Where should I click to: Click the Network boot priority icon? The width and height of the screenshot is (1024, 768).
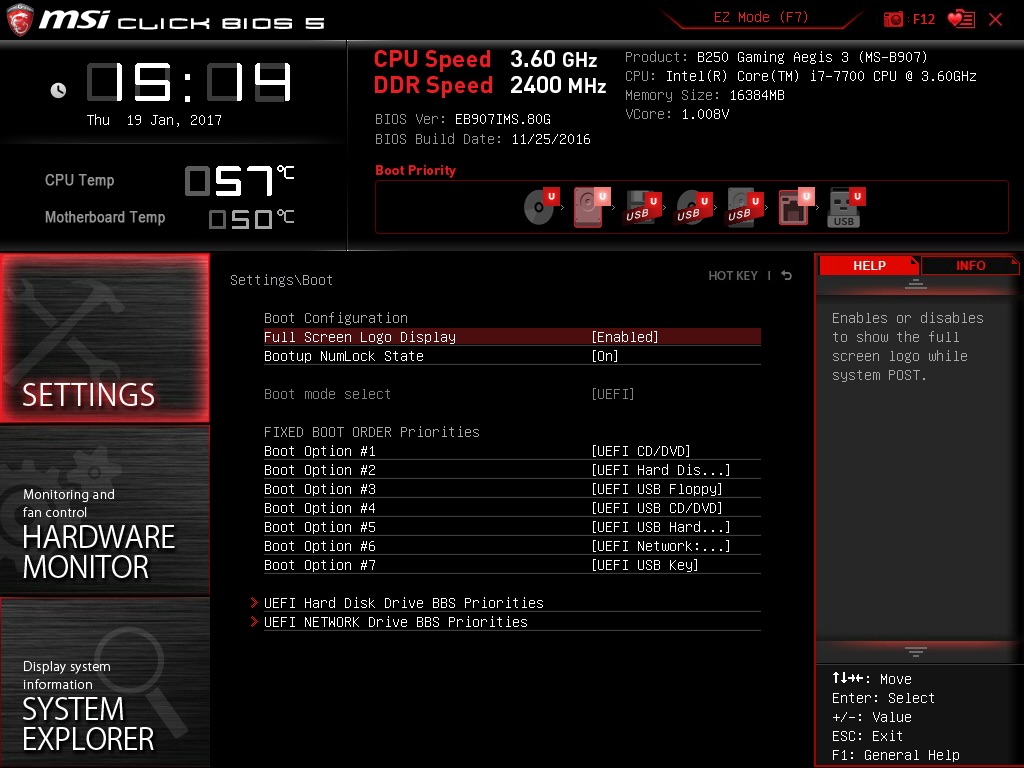click(x=796, y=207)
